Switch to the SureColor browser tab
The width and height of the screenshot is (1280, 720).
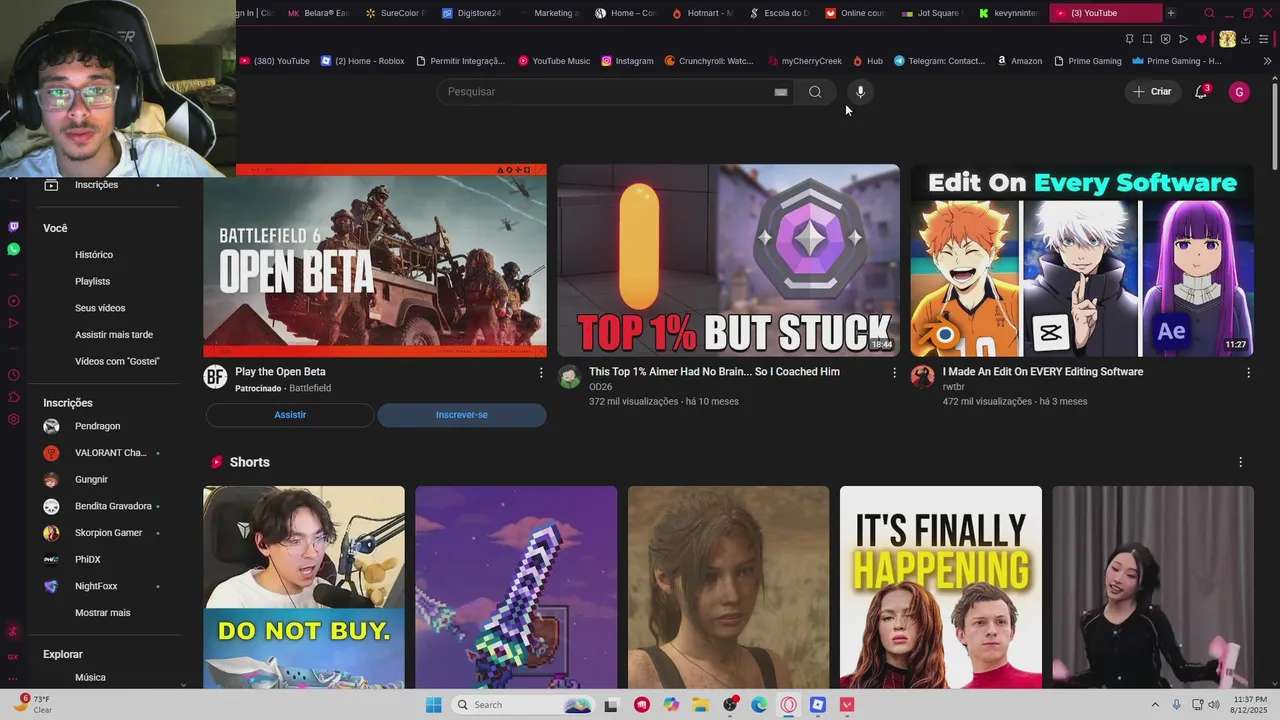pos(396,13)
